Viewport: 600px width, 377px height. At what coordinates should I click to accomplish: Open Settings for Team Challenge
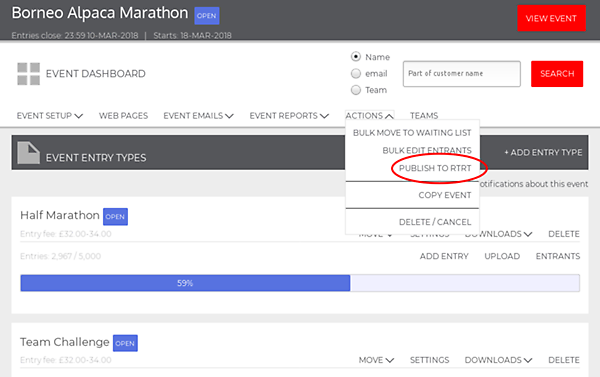(x=429, y=360)
